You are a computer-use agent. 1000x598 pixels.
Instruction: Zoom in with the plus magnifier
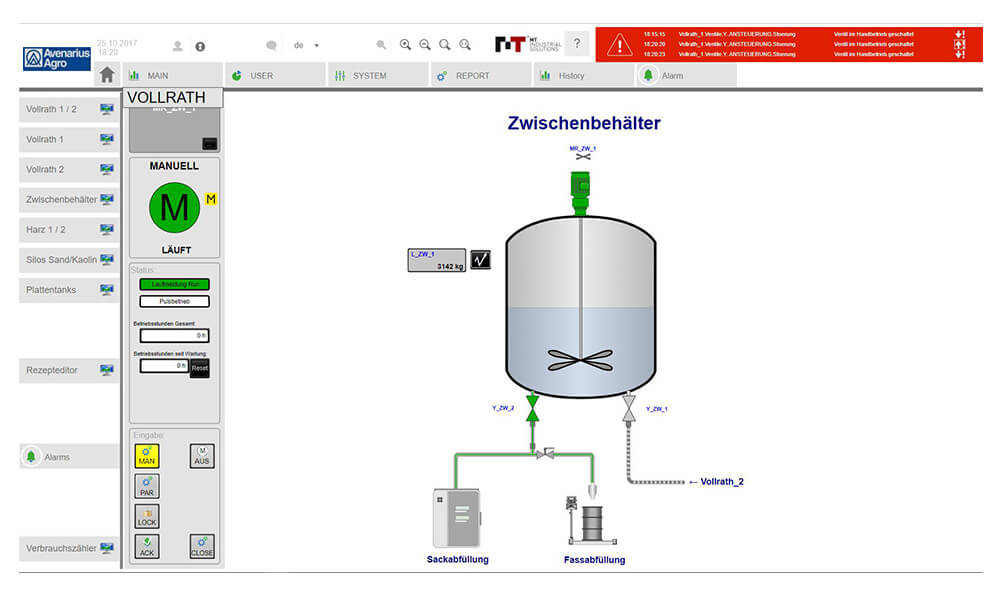tap(405, 45)
